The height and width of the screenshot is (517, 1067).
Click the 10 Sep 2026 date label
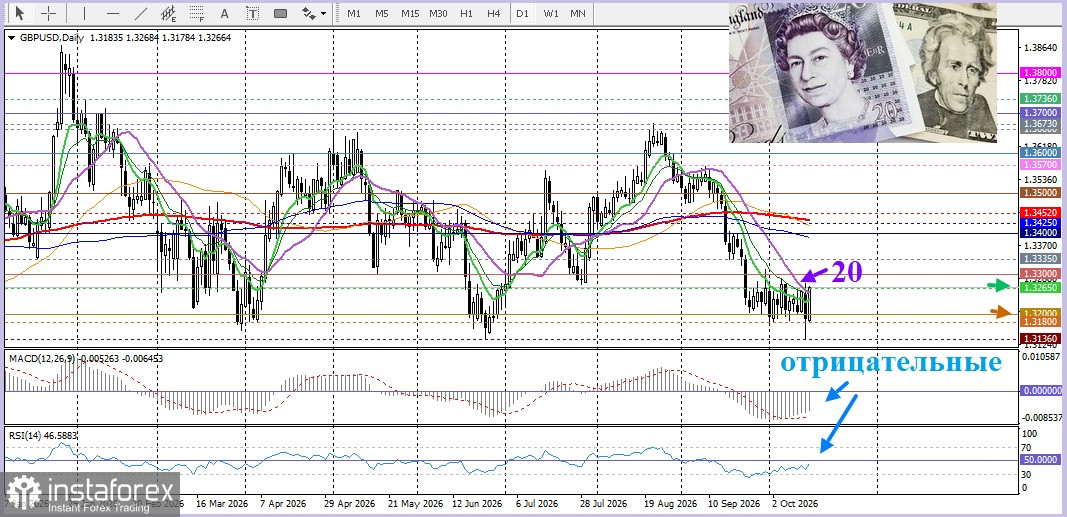point(734,505)
